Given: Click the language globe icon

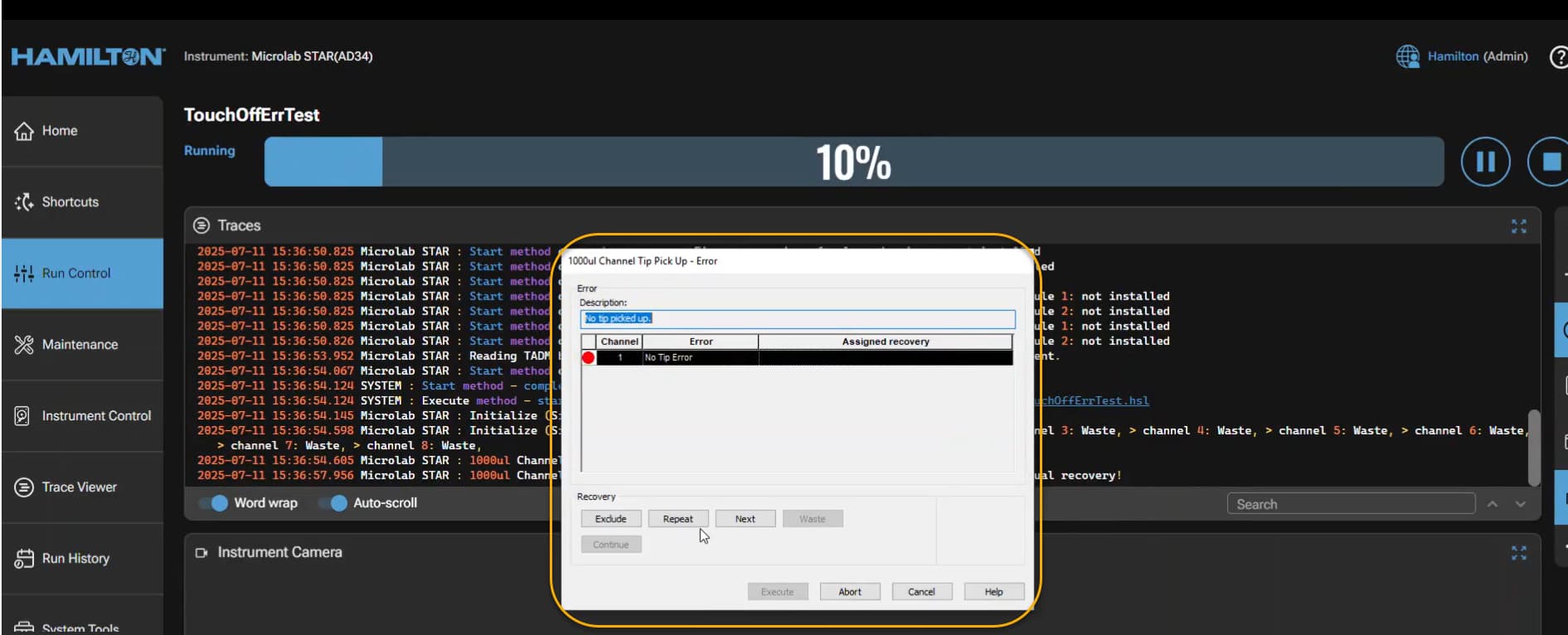Looking at the screenshot, I should [1407, 56].
